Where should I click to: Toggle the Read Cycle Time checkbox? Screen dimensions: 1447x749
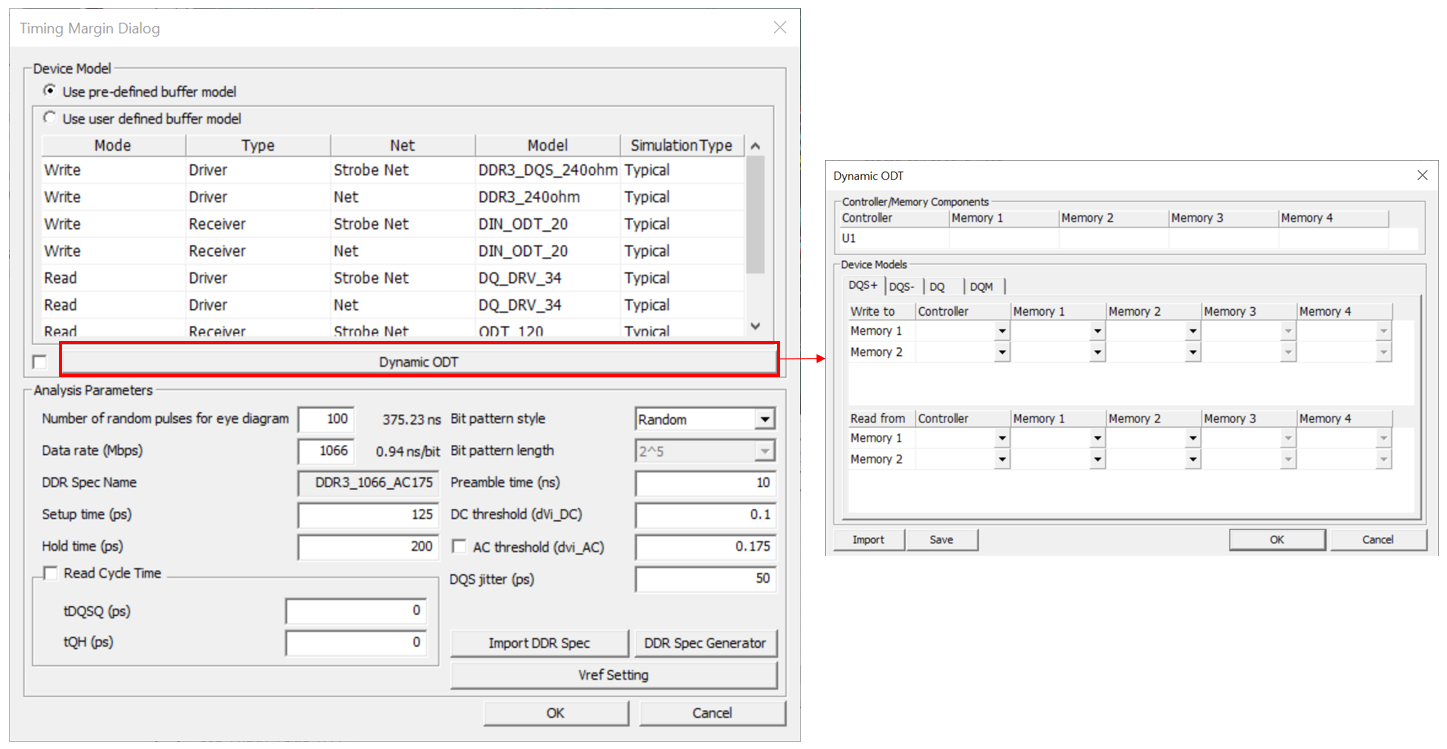click(x=50, y=573)
